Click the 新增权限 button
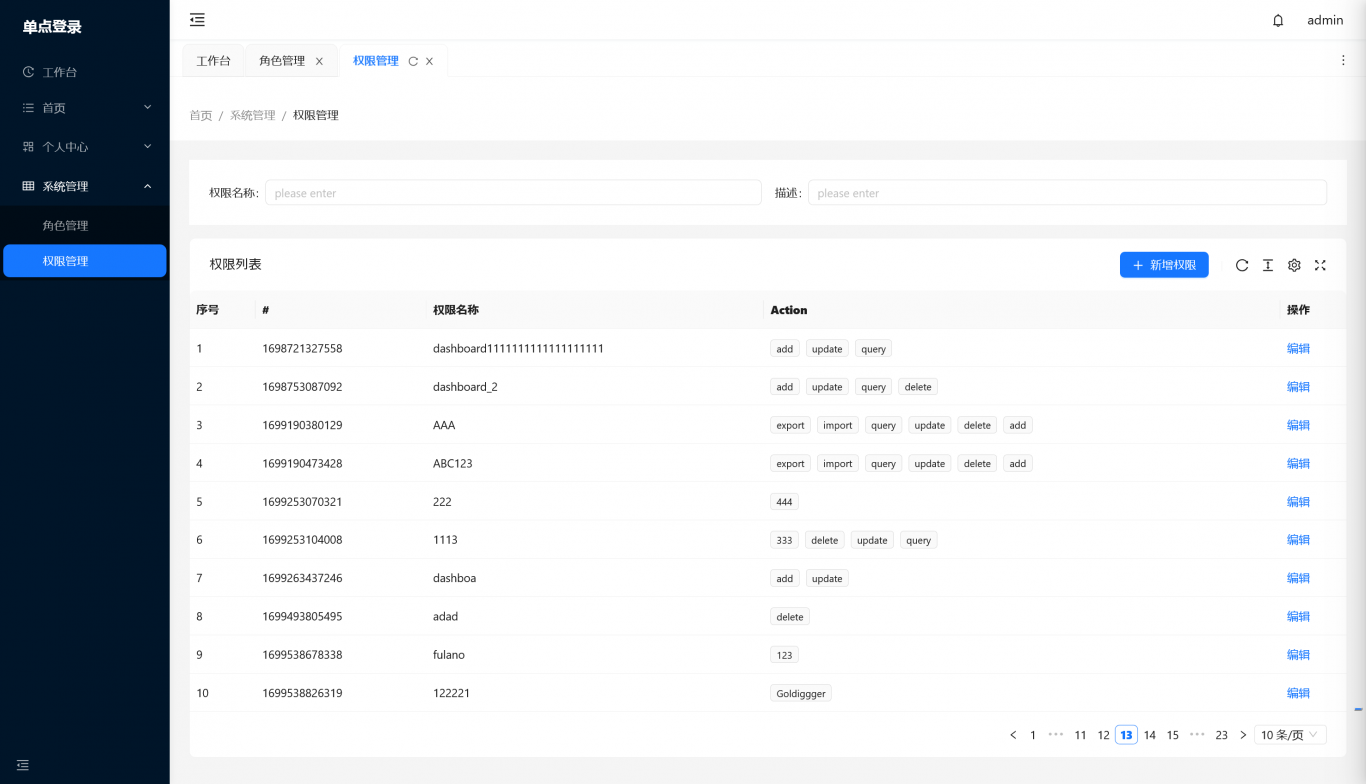This screenshot has height=784, width=1366. tap(1164, 265)
